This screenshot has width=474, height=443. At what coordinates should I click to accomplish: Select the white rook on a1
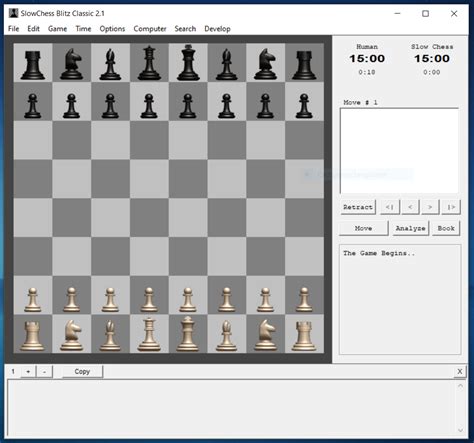pos(32,336)
